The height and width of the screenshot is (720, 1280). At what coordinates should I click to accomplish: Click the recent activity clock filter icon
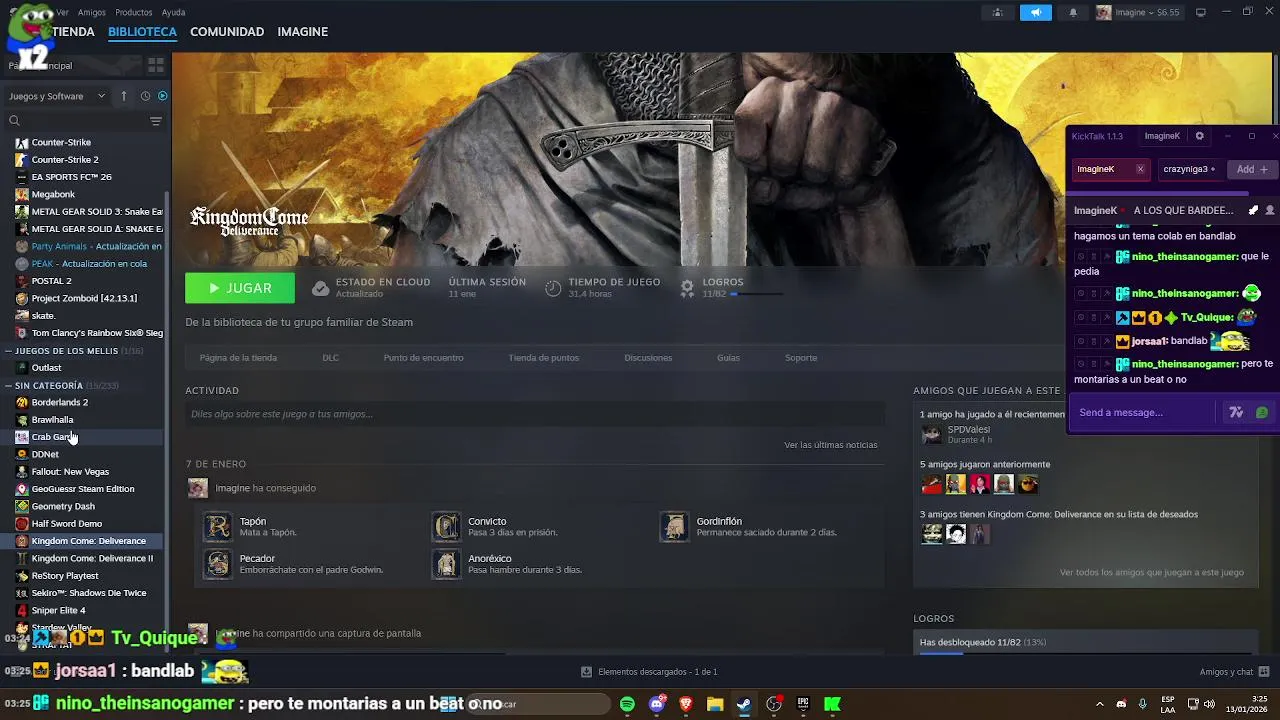[x=145, y=96]
